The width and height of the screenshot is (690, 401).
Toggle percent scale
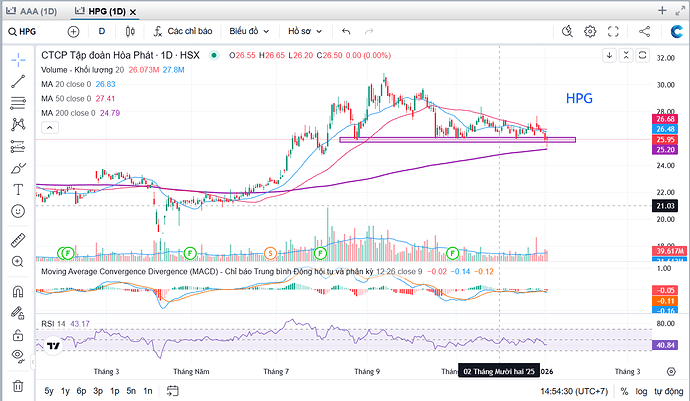[x=624, y=391]
